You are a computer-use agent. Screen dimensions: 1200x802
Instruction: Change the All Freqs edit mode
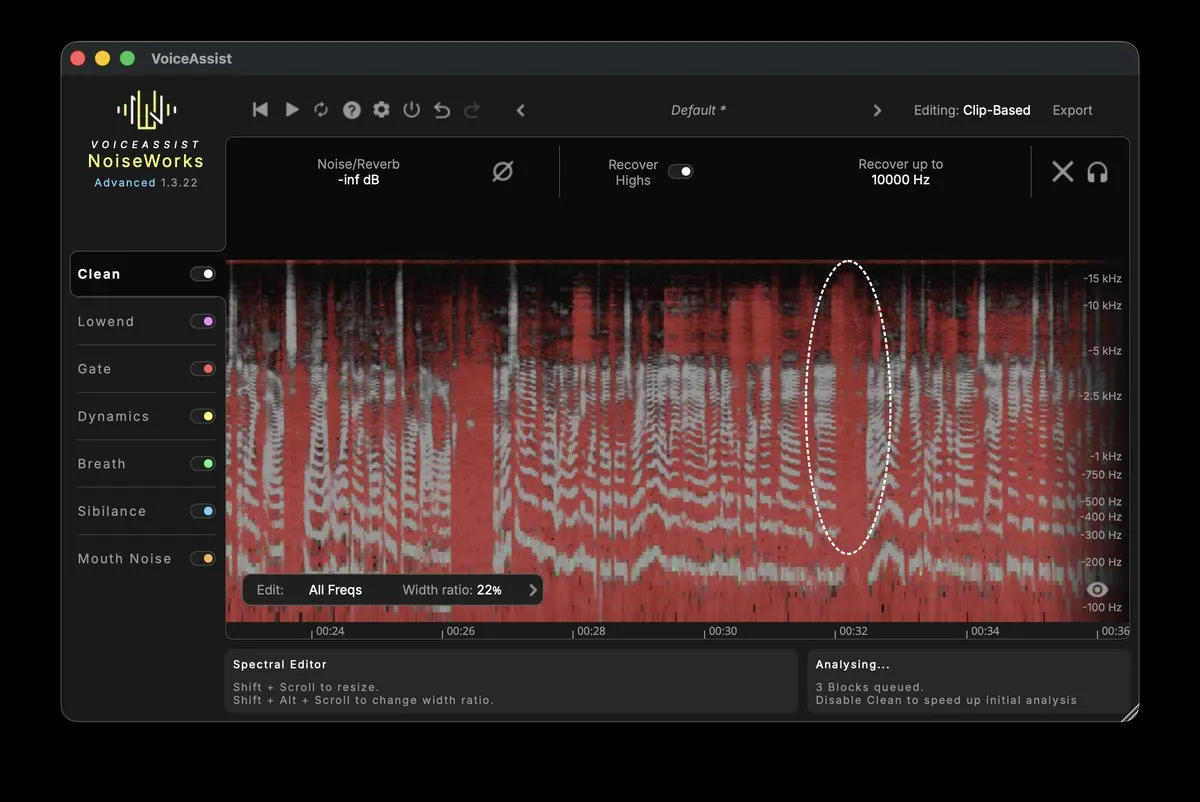[x=335, y=590]
